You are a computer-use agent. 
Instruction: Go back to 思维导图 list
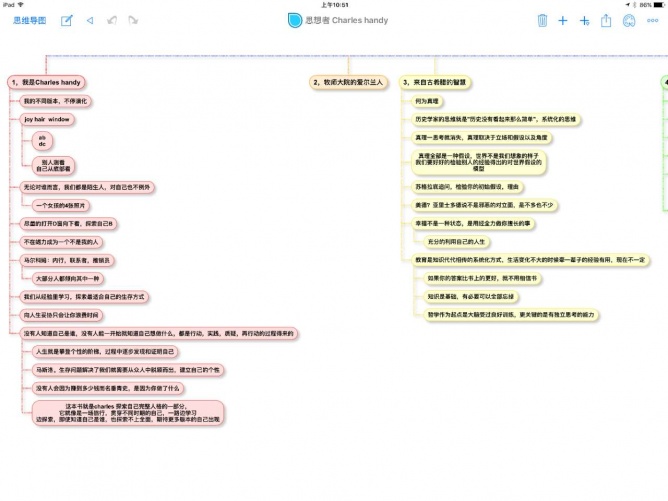coord(29,20)
